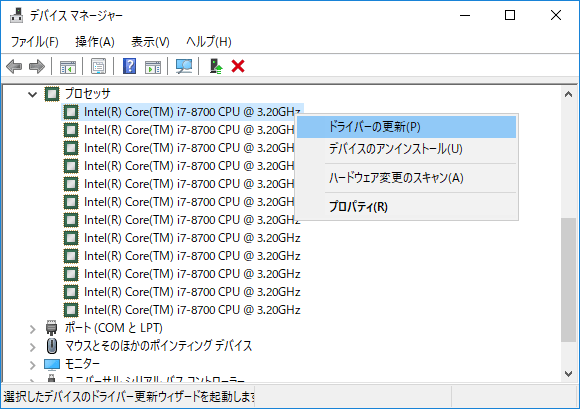
Task: Open the Properties toolbar icon
Action: pyautogui.click(x=98, y=67)
